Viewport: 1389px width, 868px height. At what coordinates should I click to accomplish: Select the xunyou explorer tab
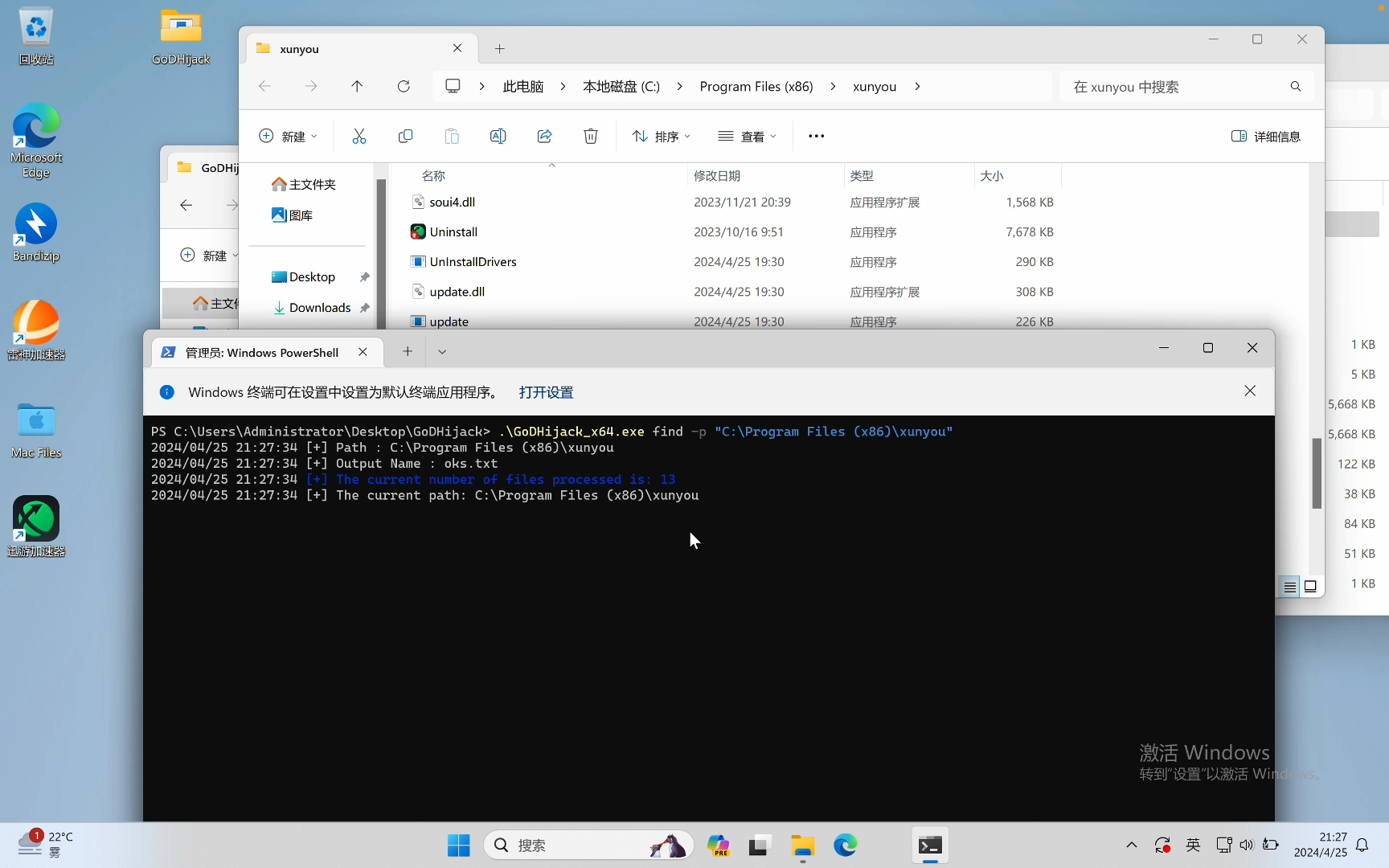point(362,48)
